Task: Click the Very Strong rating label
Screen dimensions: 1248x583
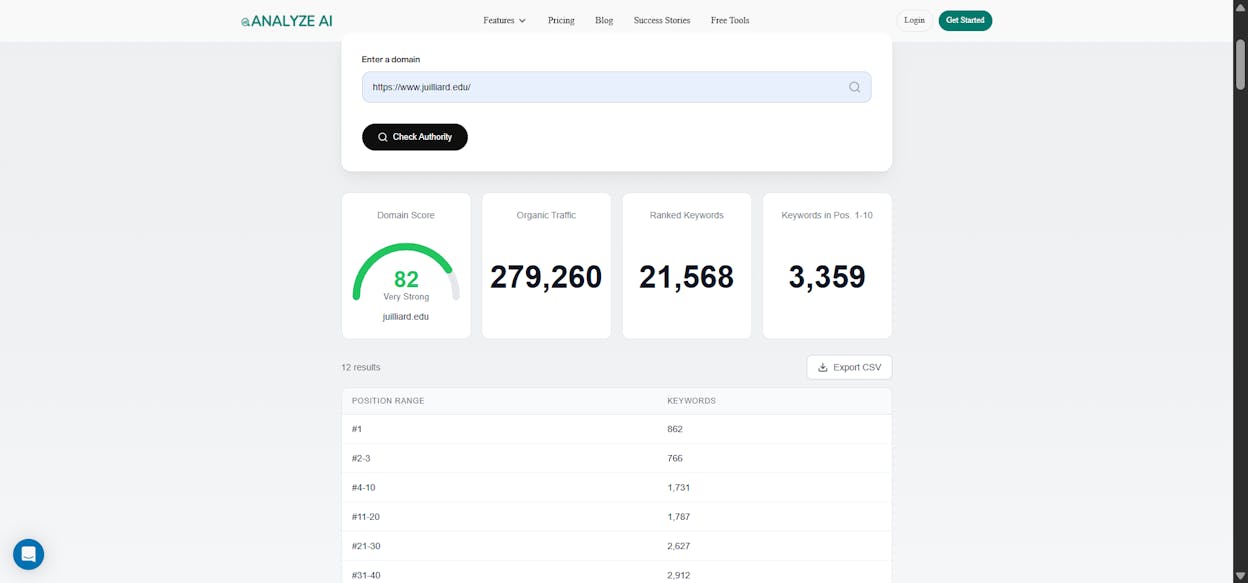Action: (x=406, y=297)
